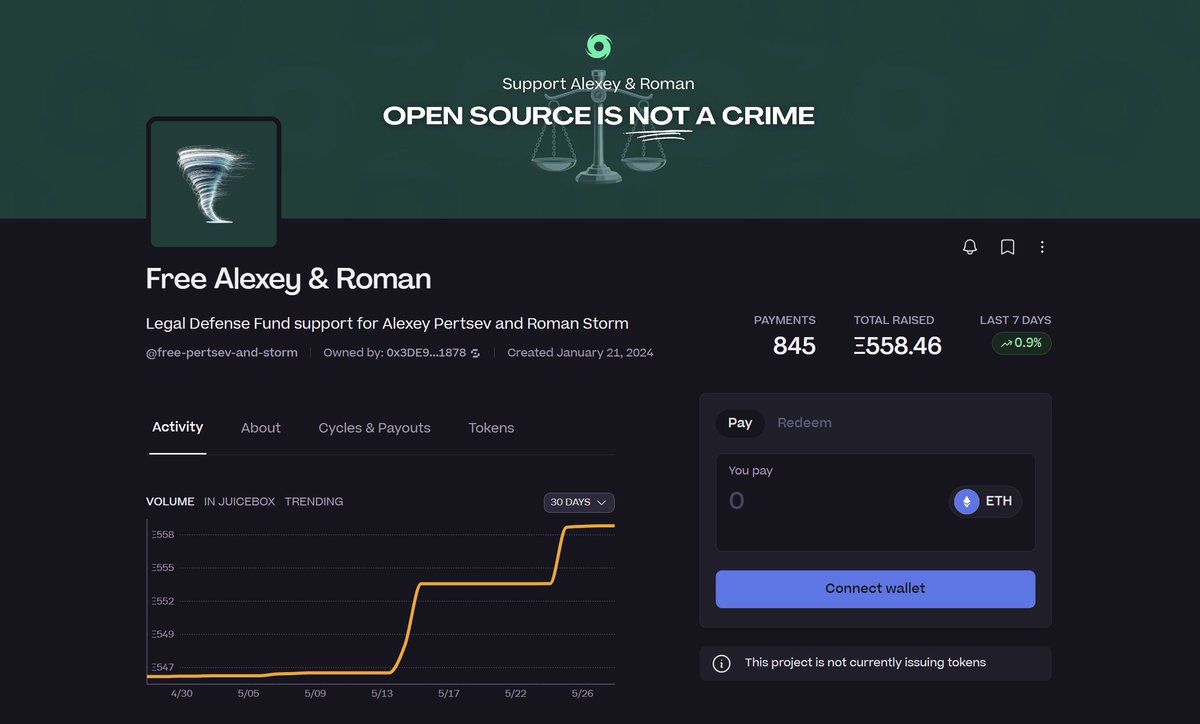
Task: Click the PAYMENTS label
Action: (785, 320)
